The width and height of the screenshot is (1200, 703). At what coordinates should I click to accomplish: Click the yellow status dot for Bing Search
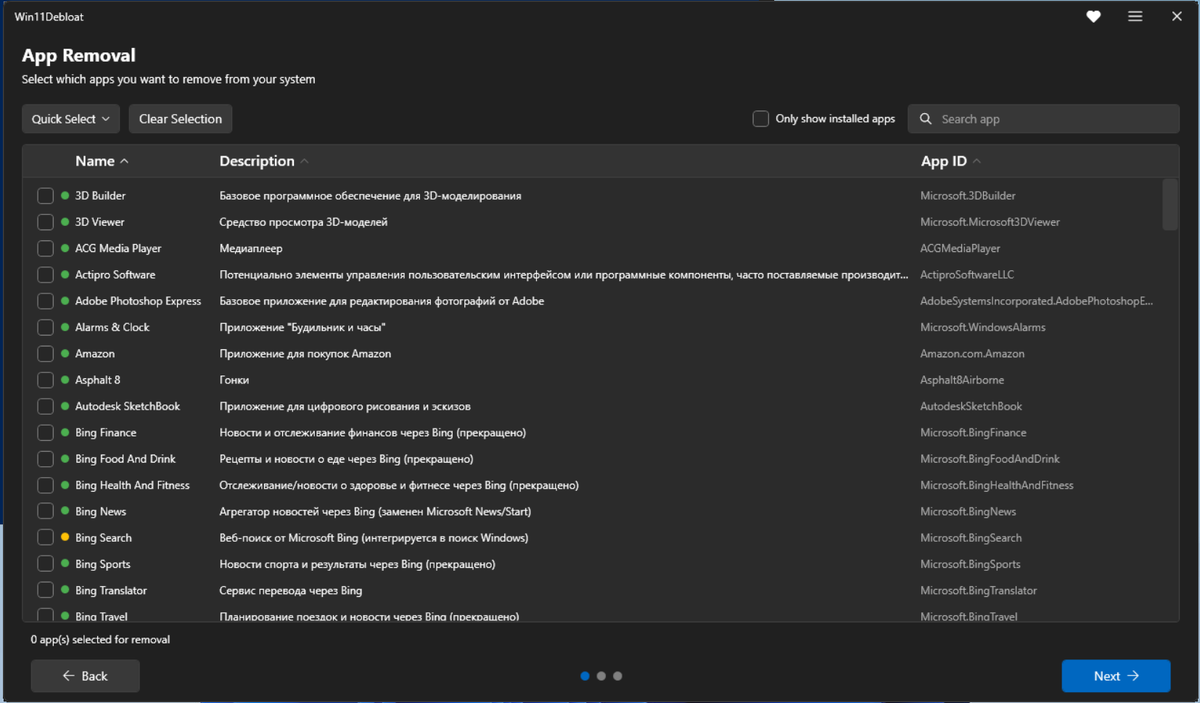pos(65,538)
